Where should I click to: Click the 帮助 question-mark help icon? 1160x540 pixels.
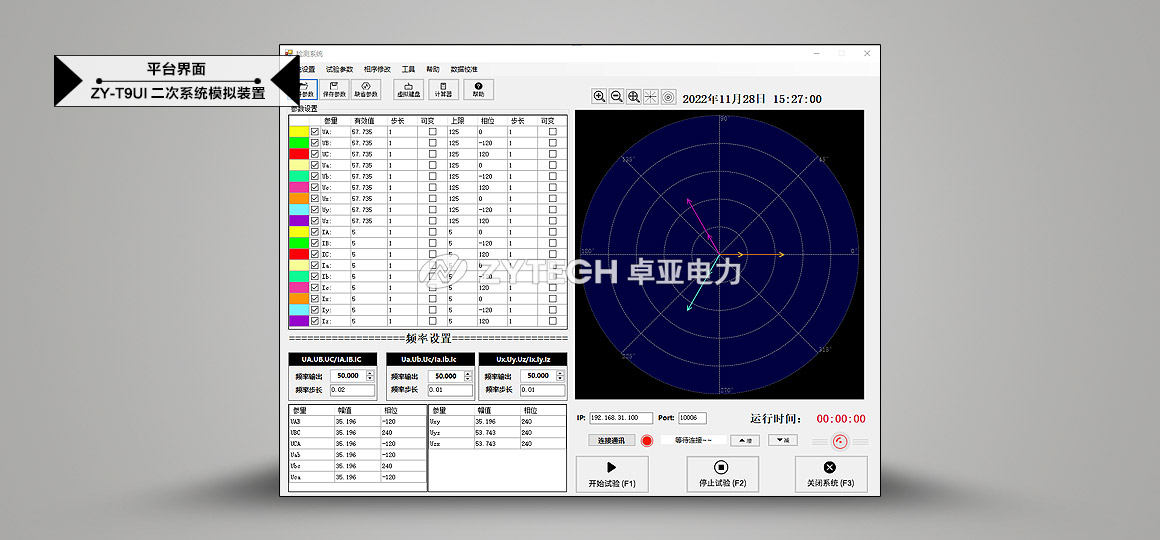(x=479, y=90)
